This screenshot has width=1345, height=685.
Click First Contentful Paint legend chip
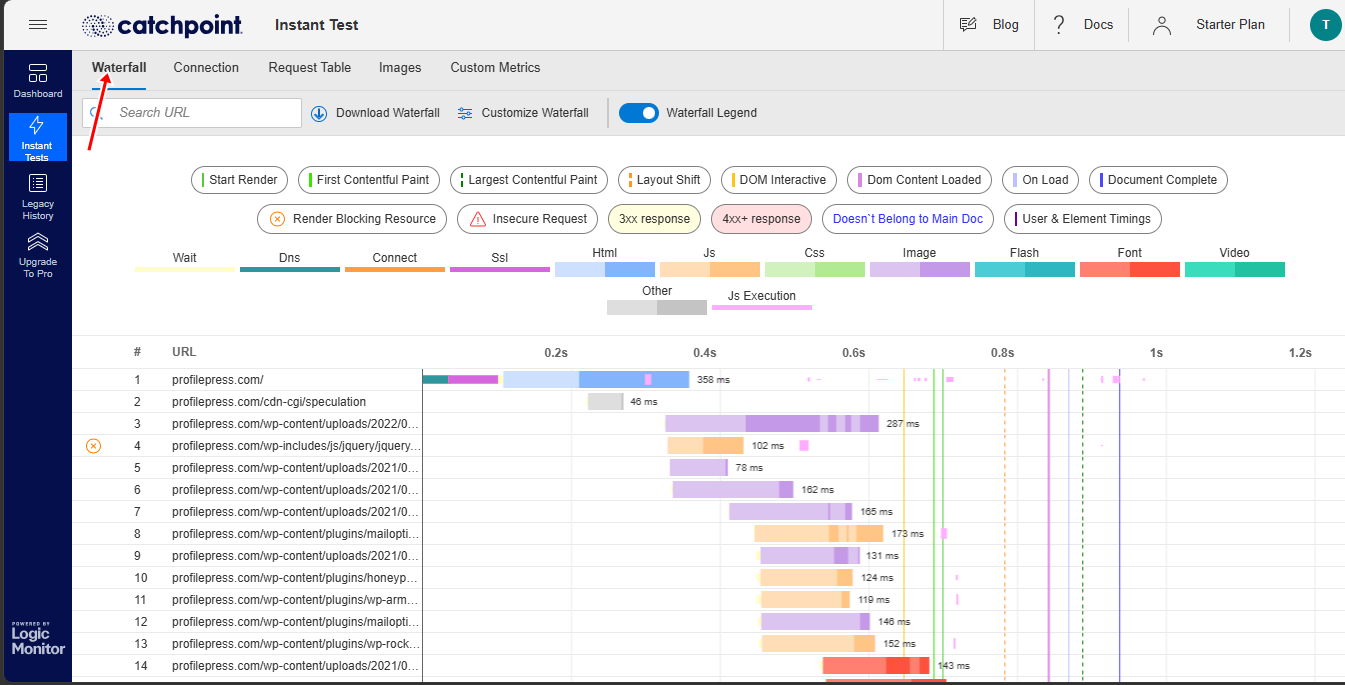(369, 180)
